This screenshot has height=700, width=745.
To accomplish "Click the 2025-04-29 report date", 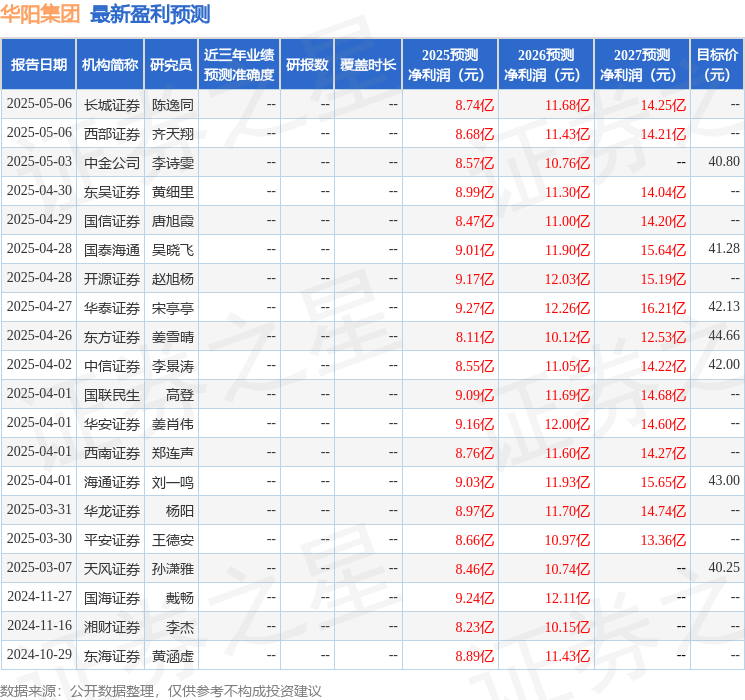I will coord(39,220).
